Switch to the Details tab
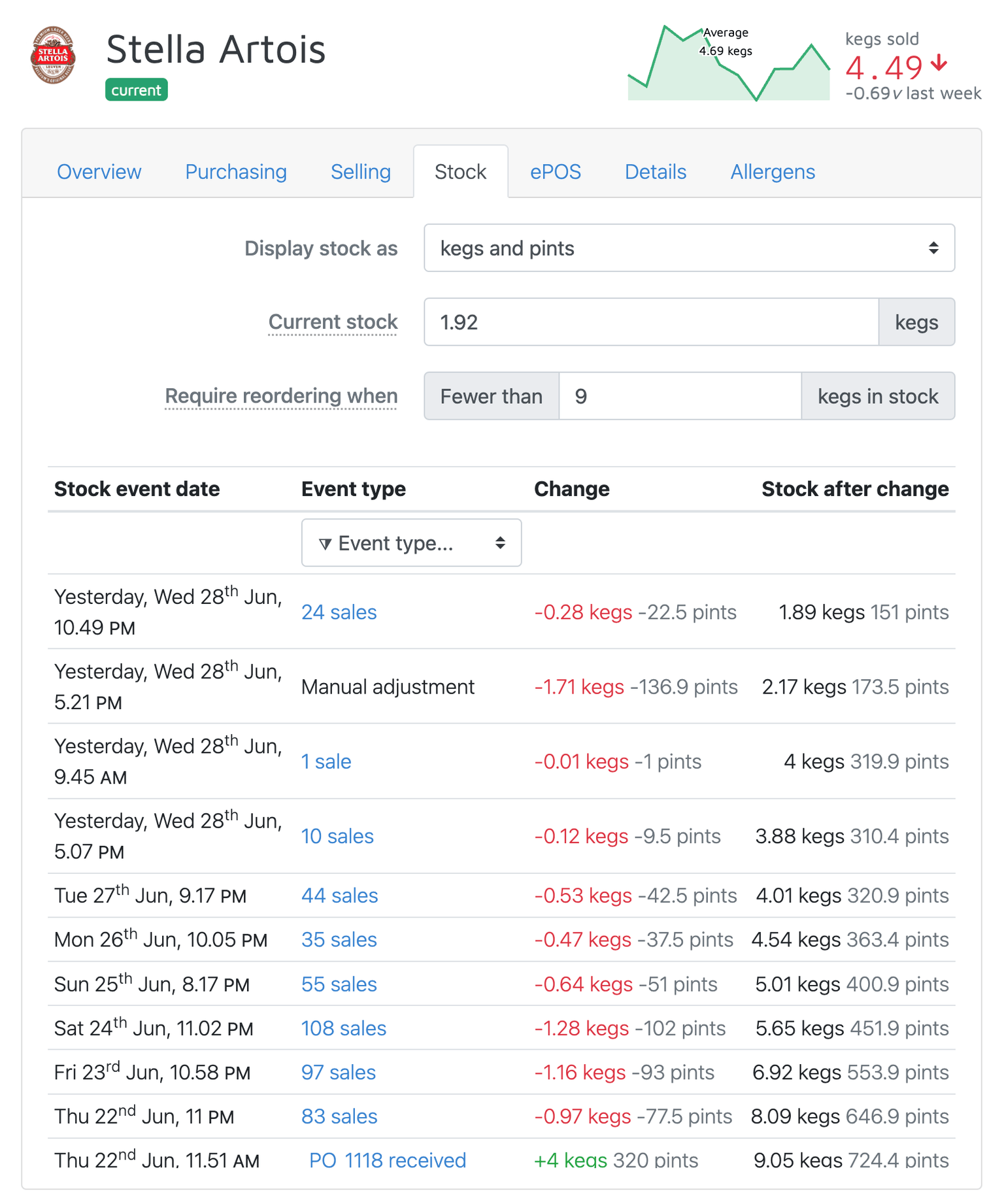This screenshot has height=1204, width=1004. pyautogui.click(x=656, y=172)
